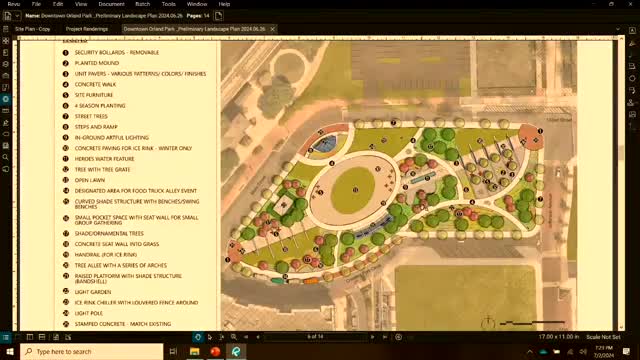Image resolution: width=640 pixels, height=360 pixels.
Task: Activate the Select Text tool
Action: tap(222, 337)
